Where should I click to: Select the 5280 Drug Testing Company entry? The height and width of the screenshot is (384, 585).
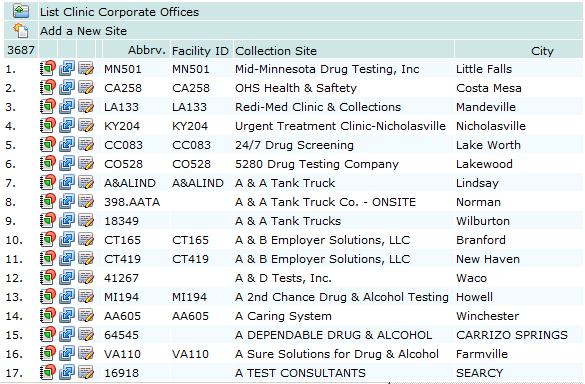point(317,164)
